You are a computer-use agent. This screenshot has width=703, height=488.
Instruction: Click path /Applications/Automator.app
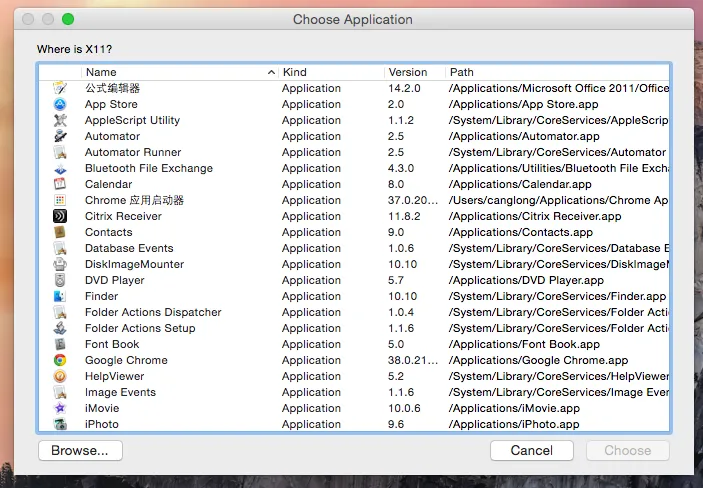[525, 136]
